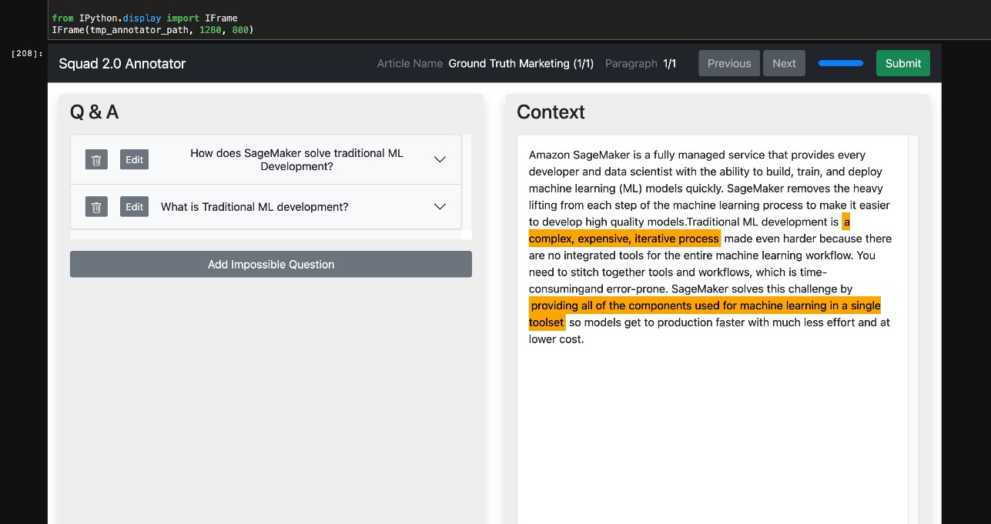The height and width of the screenshot is (524, 991).
Task: Expand the 'How does SageMaker solve' question chevron
Action: [x=440, y=160]
